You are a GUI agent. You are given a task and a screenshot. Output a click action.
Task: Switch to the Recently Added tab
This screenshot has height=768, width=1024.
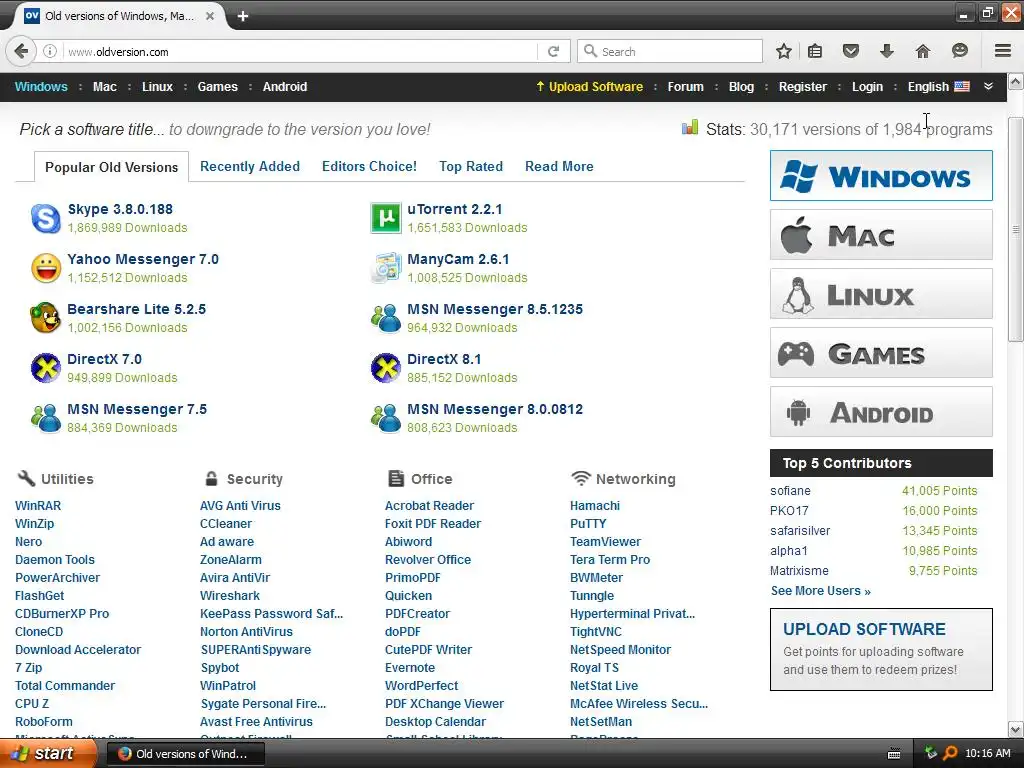(x=249, y=167)
